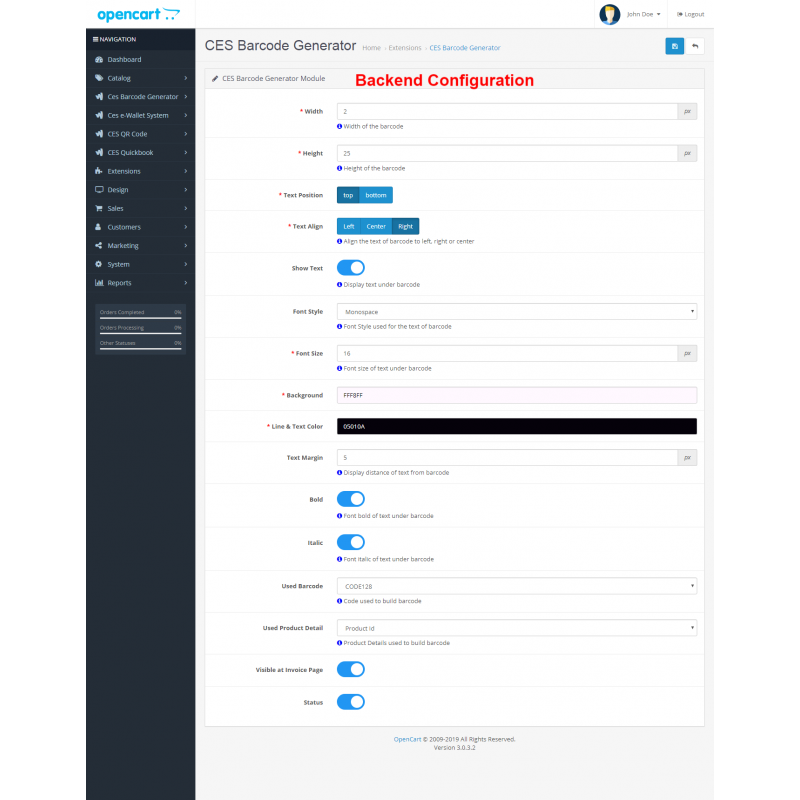Image resolution: width=800 pixels, height=800 pixels.
Task: Click the blue save icon button
Action: 674,46
